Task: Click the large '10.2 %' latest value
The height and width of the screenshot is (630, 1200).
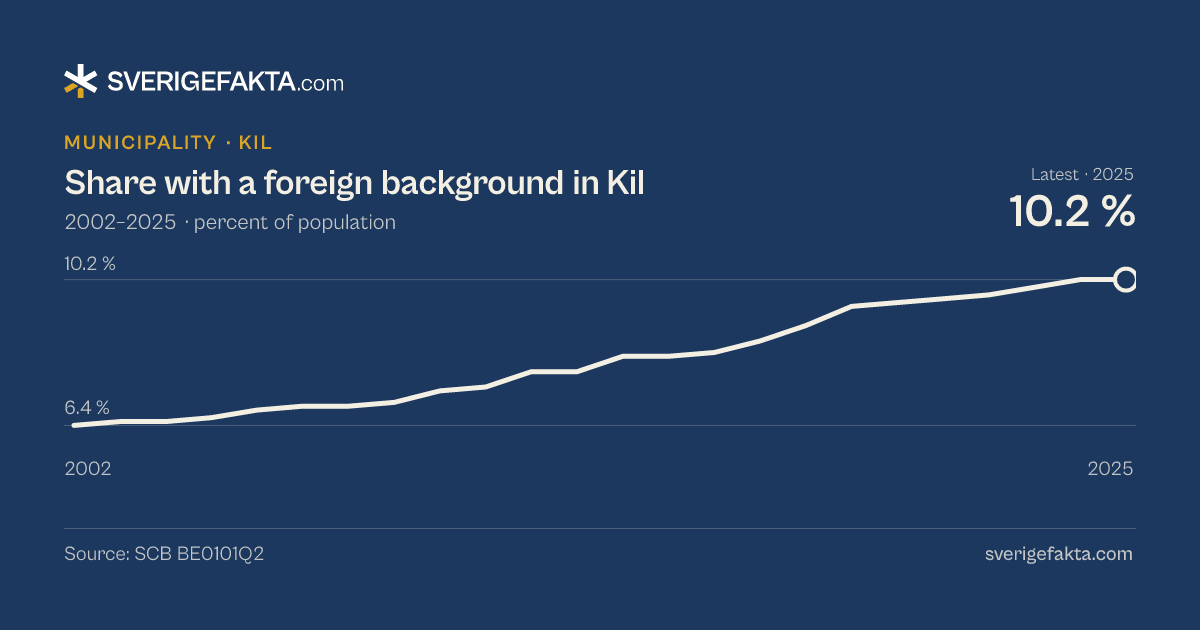Action: (x=1071, y=211)
